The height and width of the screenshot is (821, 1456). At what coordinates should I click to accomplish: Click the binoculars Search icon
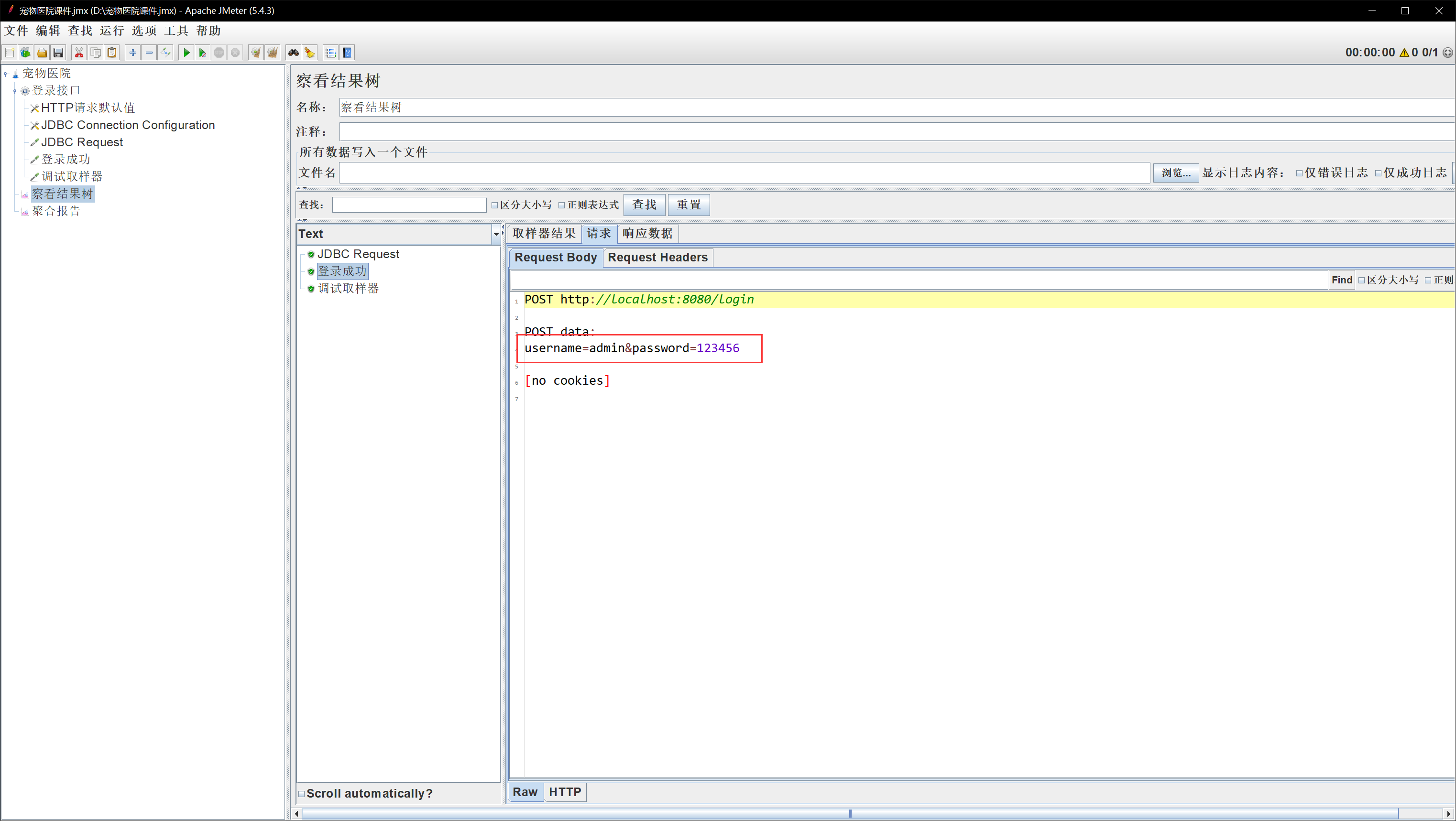293,53
